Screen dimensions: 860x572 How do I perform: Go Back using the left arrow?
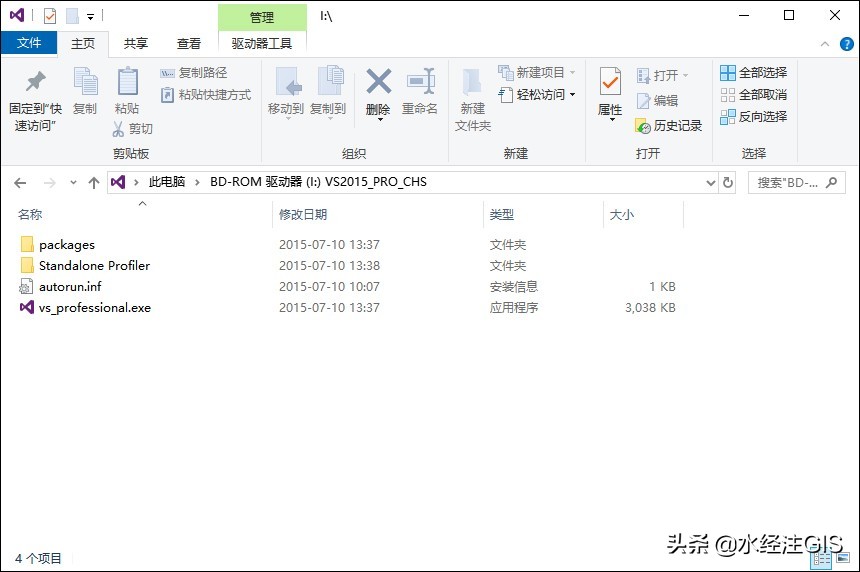(x=20, y=183)
